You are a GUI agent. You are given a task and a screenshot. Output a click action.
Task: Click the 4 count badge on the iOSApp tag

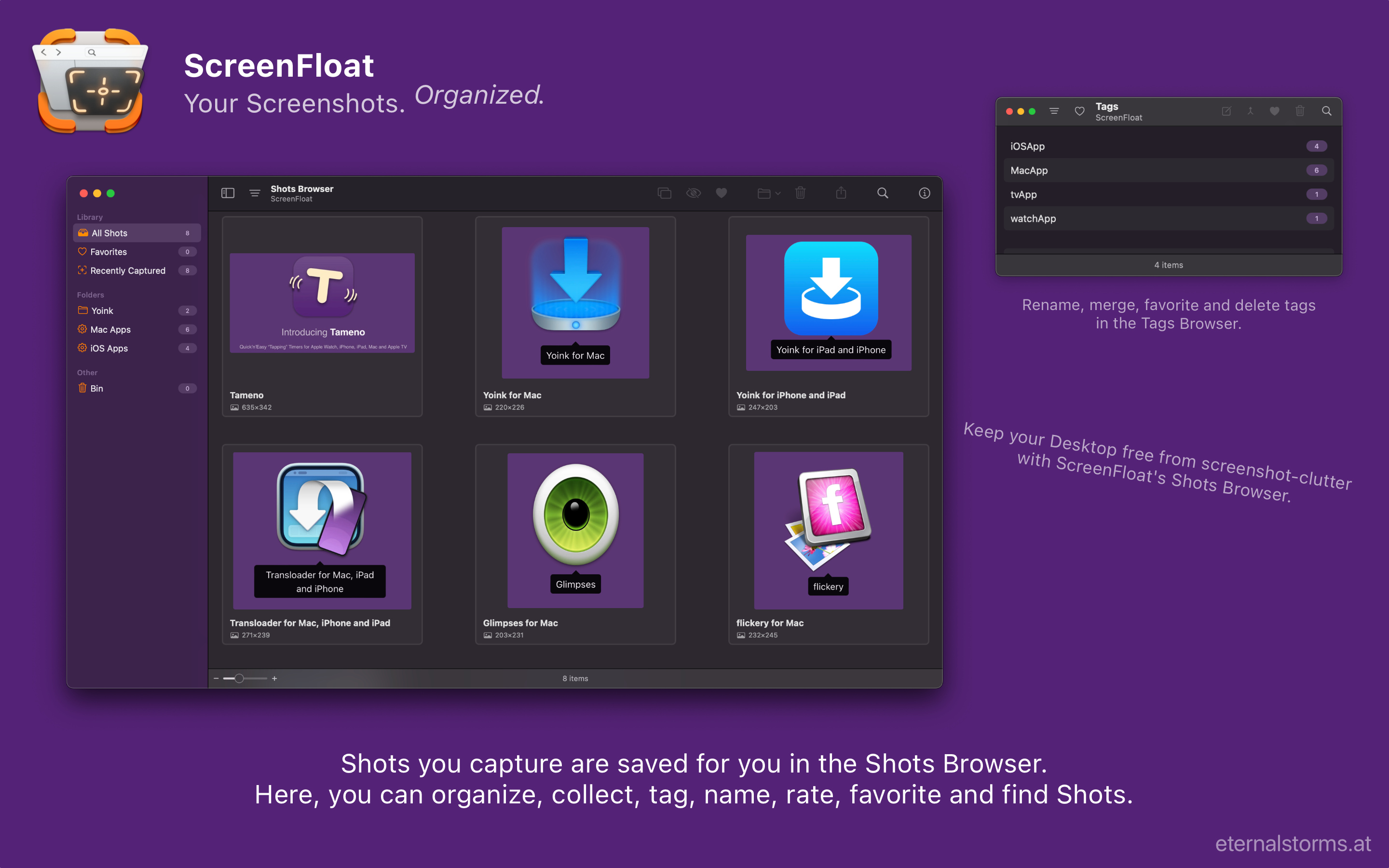[1316, 147]
